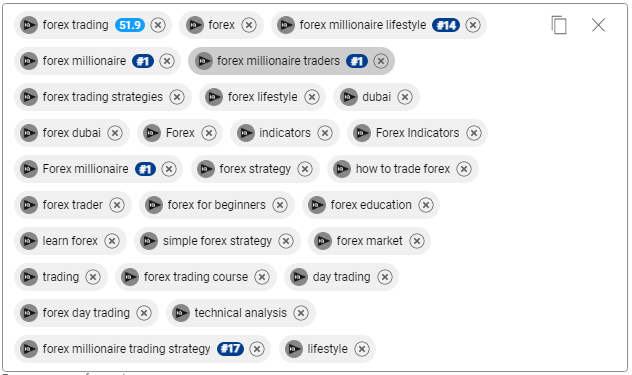This screenshot has height=375, width=632.
Task: Remove the 'forex trading' tag
Action: pyautogui.click(x=158, y=25)
